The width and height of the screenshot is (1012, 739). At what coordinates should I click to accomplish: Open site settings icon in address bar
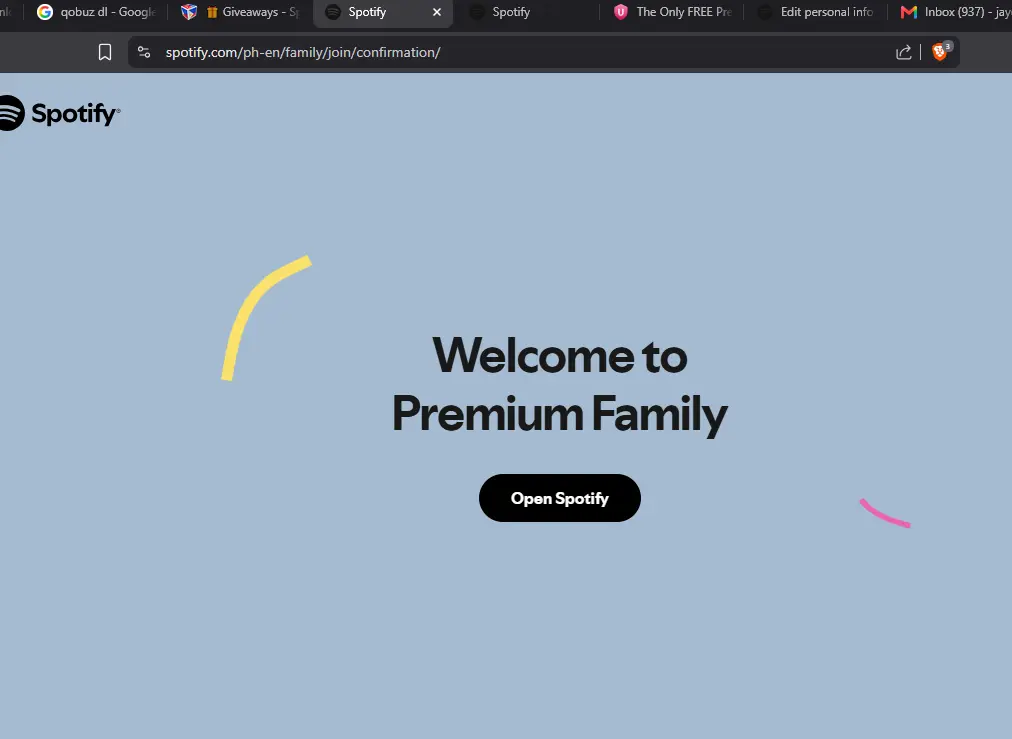point(144,52)
